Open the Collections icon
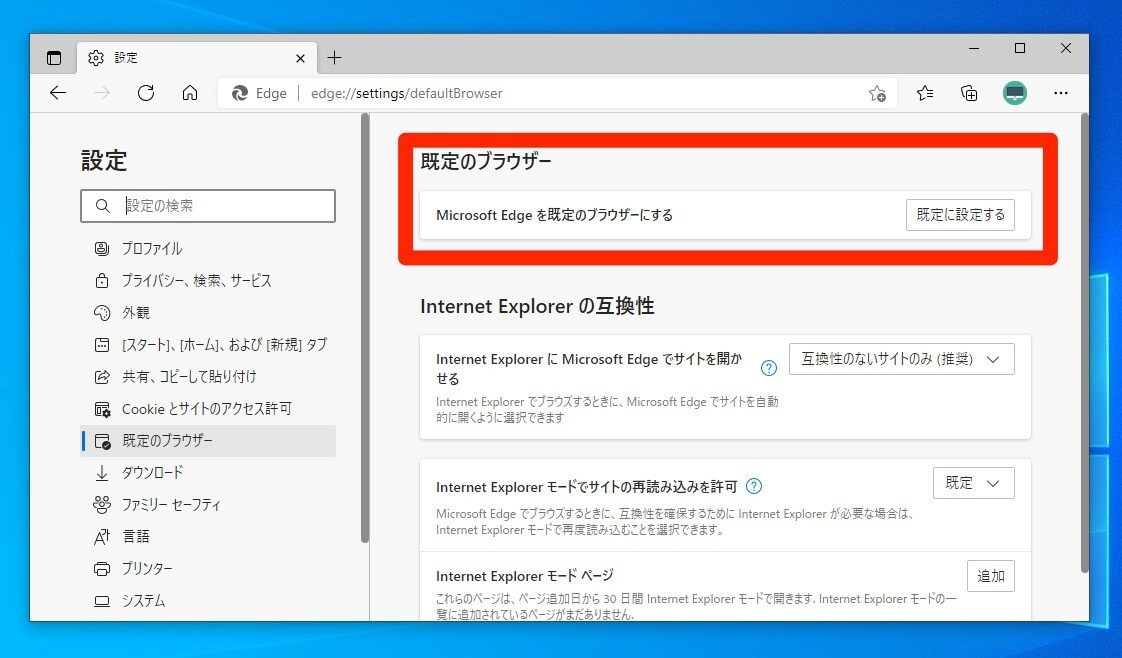 click(x=969, y=93)
